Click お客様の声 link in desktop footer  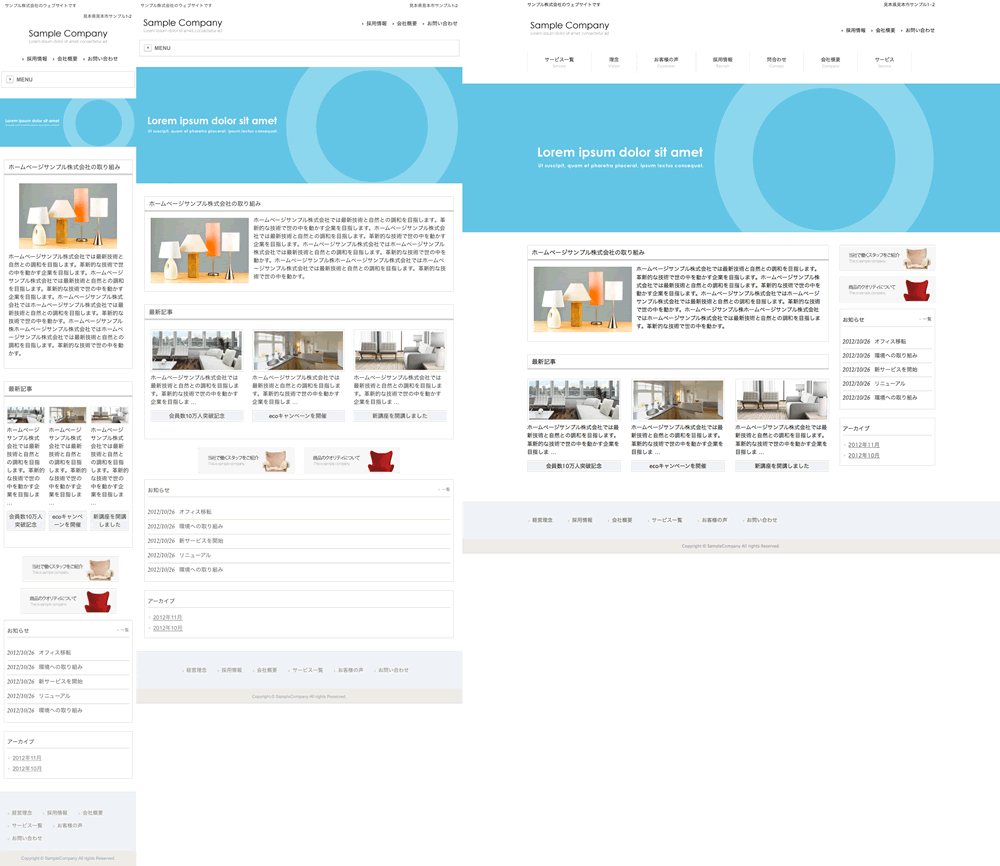714,520
